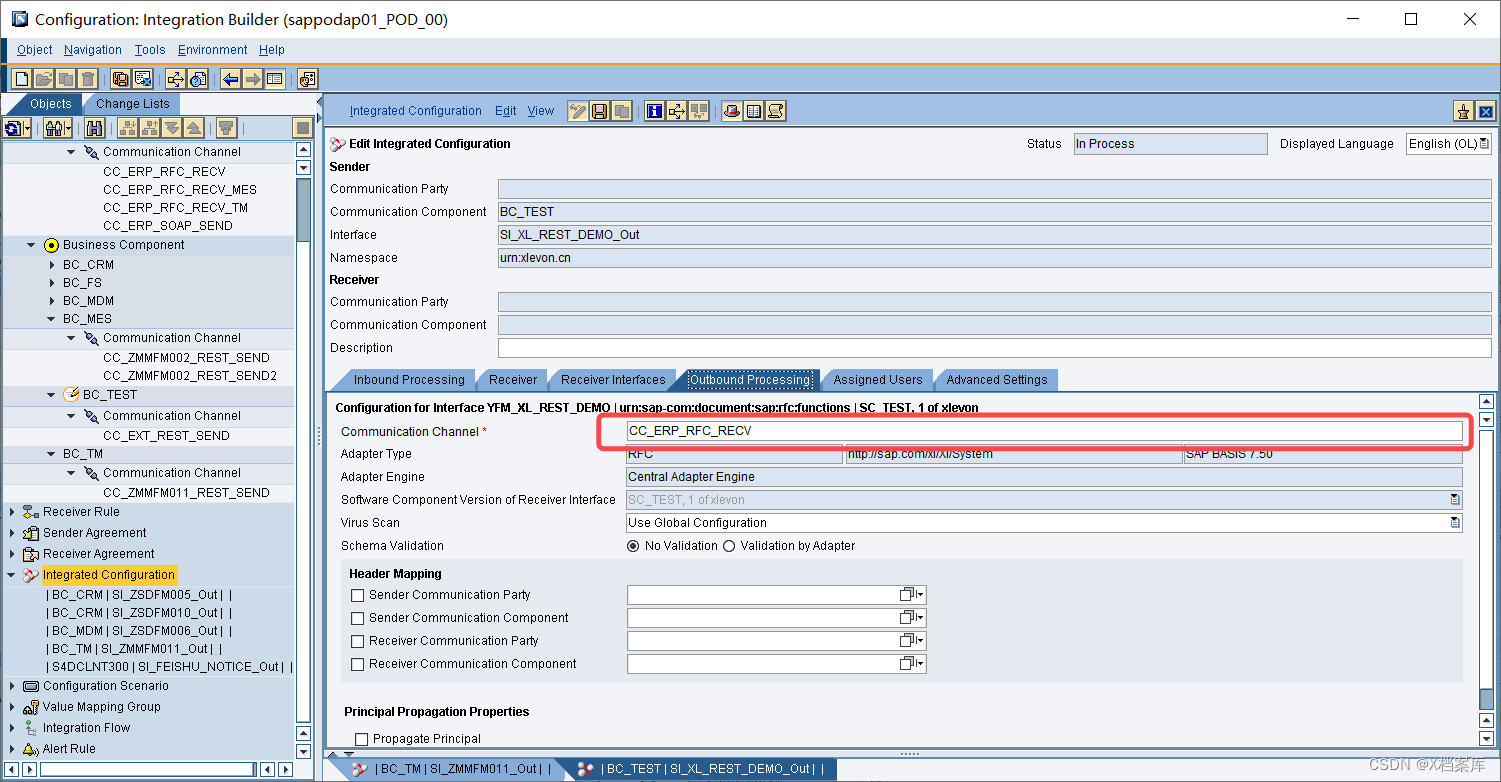Screen dimensions: 1501x782
Task: Select CC_ZMMFM002_REST_SEND2 in the tree
Action: pyautogui.click(x=190, y=376)
